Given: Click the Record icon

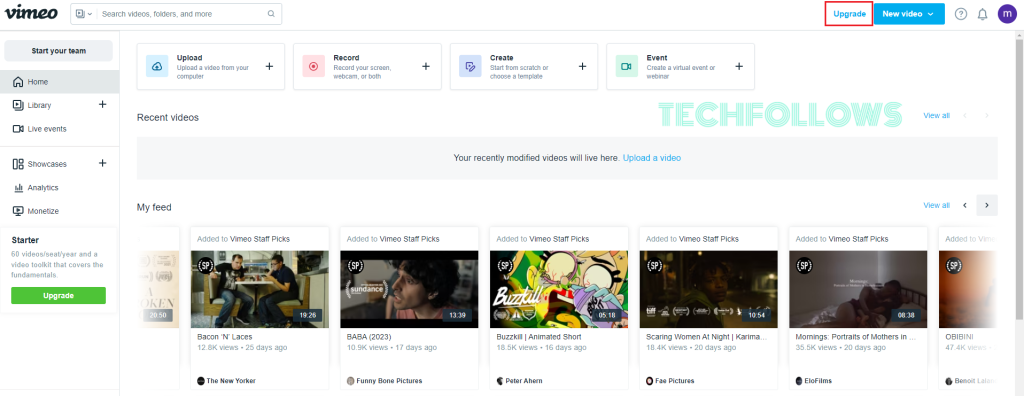Looking at the screenshot, I should pyautogui.click(x=313, y=67).
